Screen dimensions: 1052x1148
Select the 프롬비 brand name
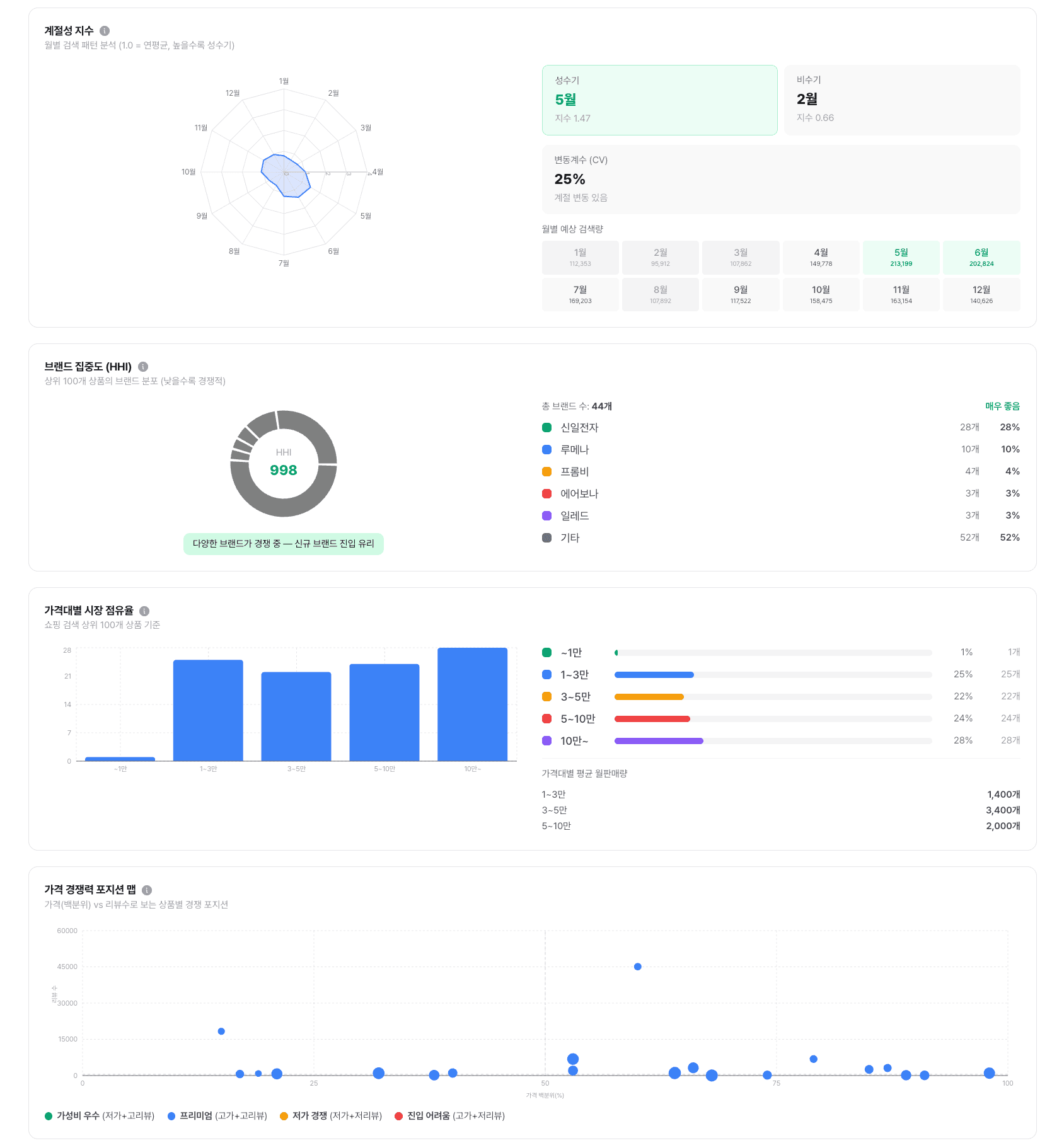click(574, 472)
